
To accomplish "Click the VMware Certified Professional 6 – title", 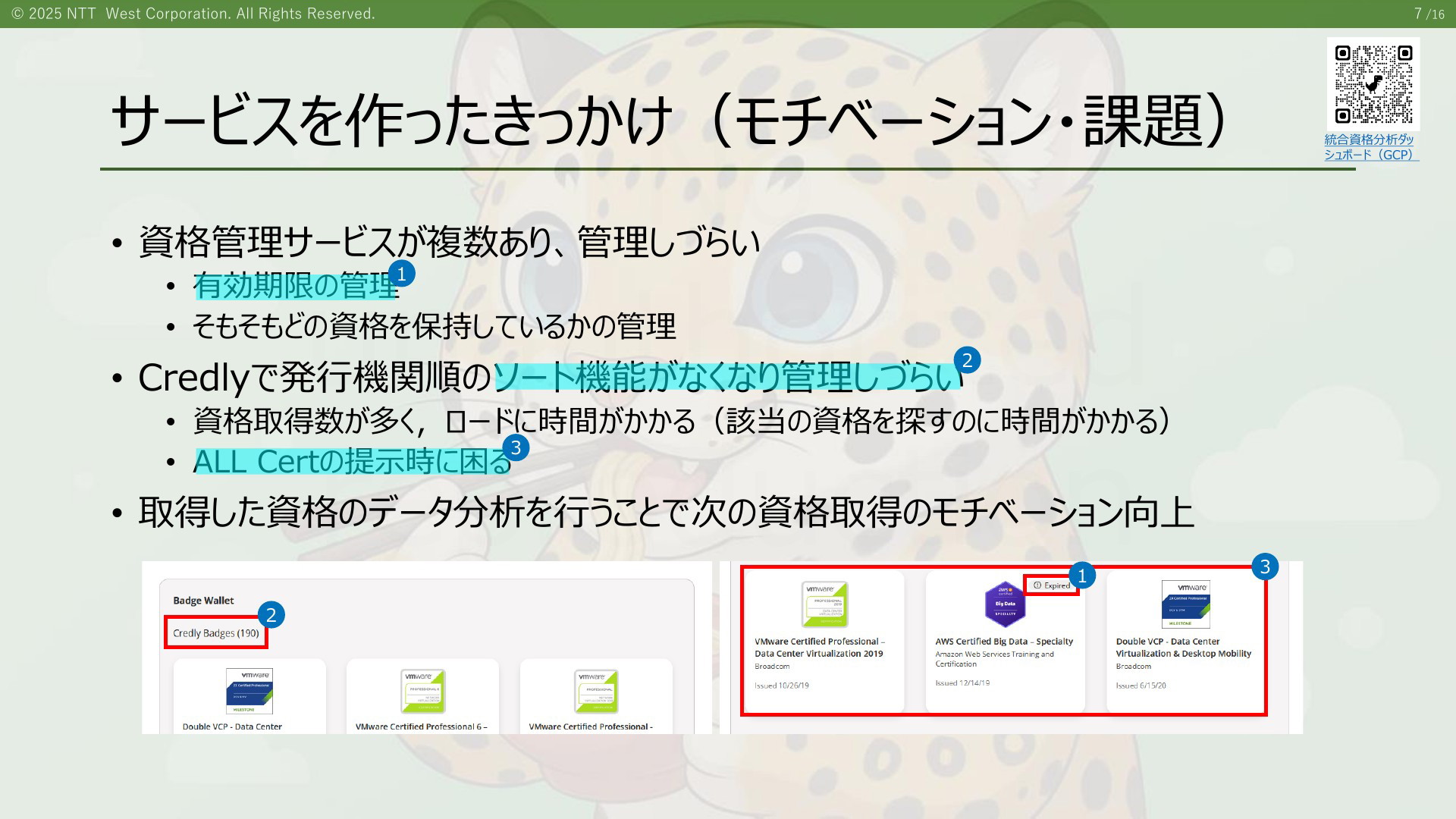I will [422, 726].
